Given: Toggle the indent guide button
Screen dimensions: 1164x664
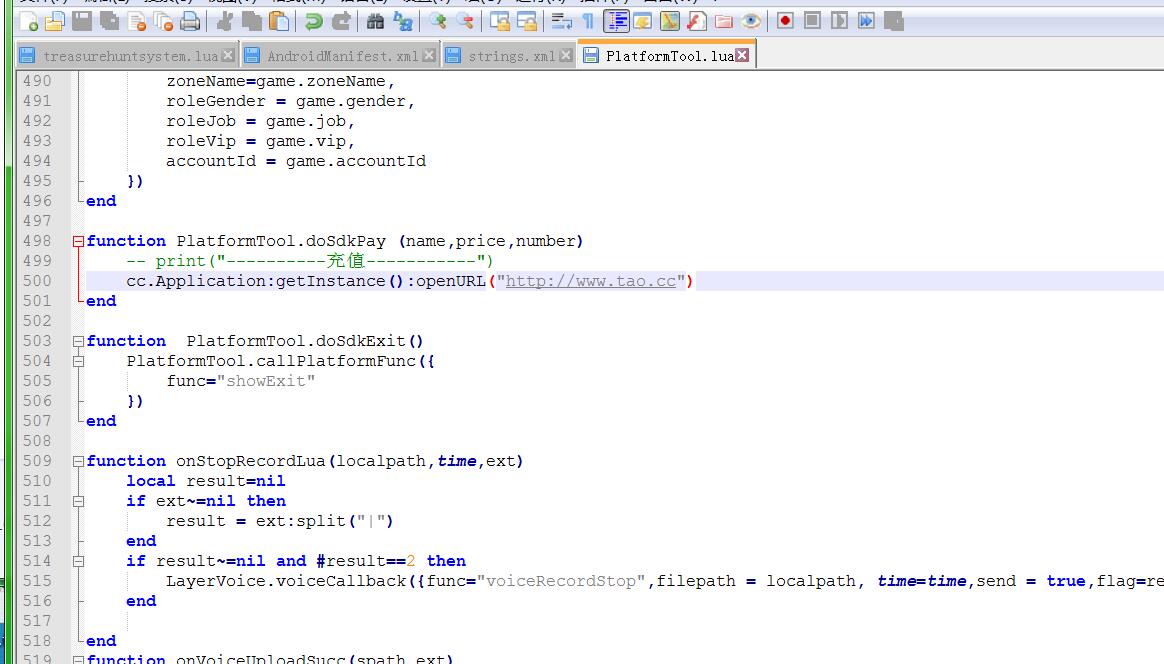Looking at the screenshot, I should [617, 20].
